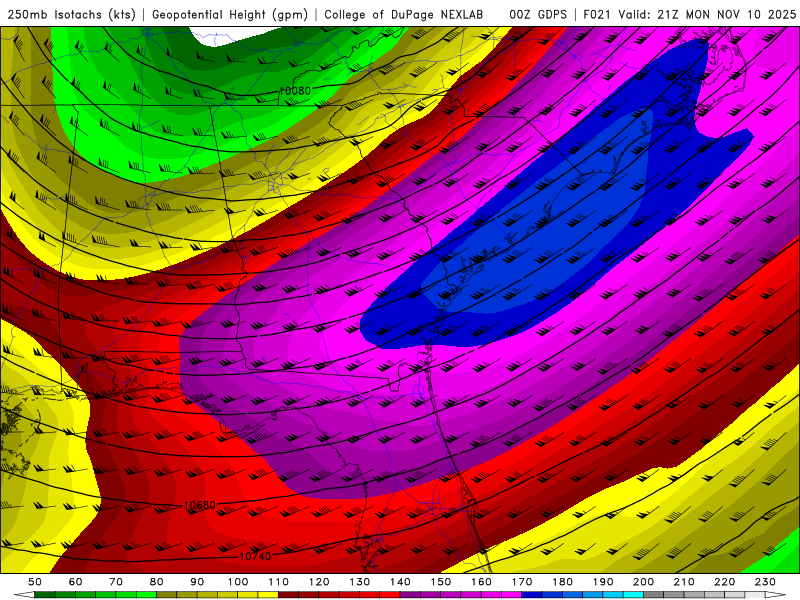This screenshot has width=800, height=600.
Task: Click the 220 value on the legend
Action: click(x=724, y=582)
